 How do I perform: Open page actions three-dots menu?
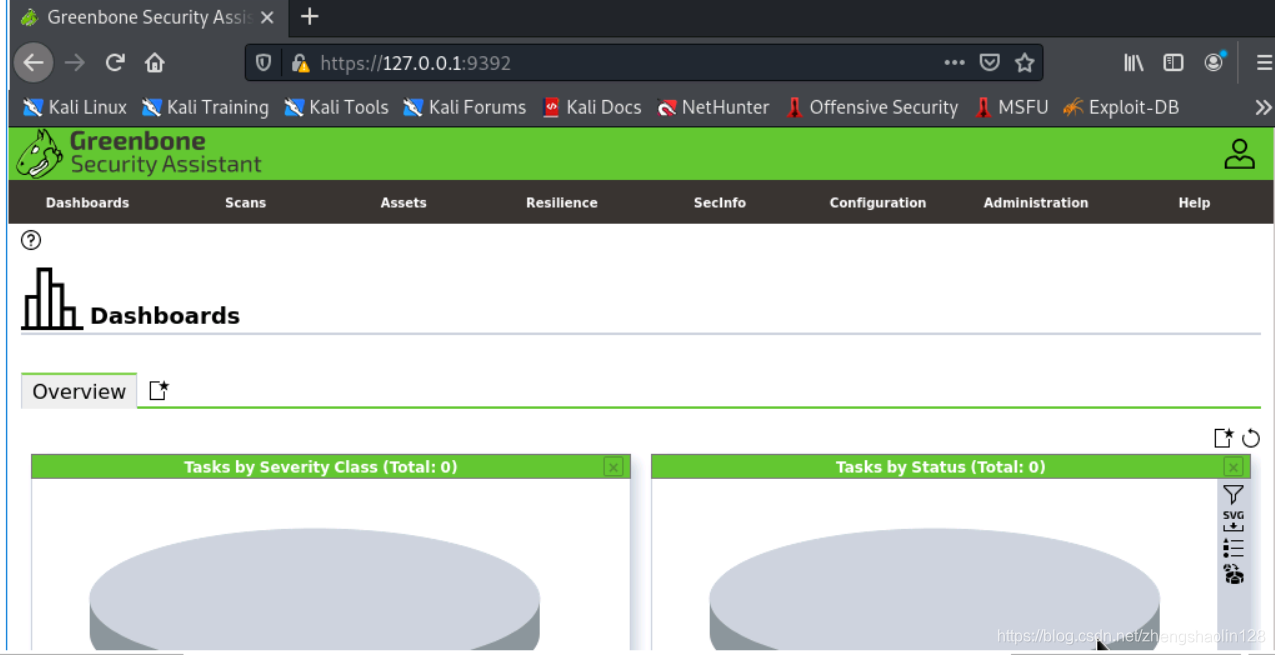(954, 63)
